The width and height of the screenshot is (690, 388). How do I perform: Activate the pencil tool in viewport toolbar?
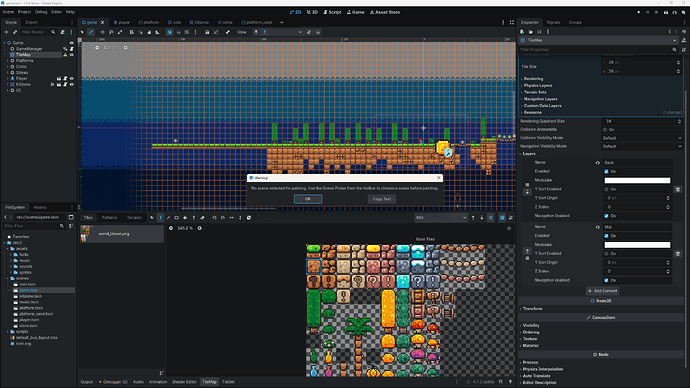pos(91,32)
